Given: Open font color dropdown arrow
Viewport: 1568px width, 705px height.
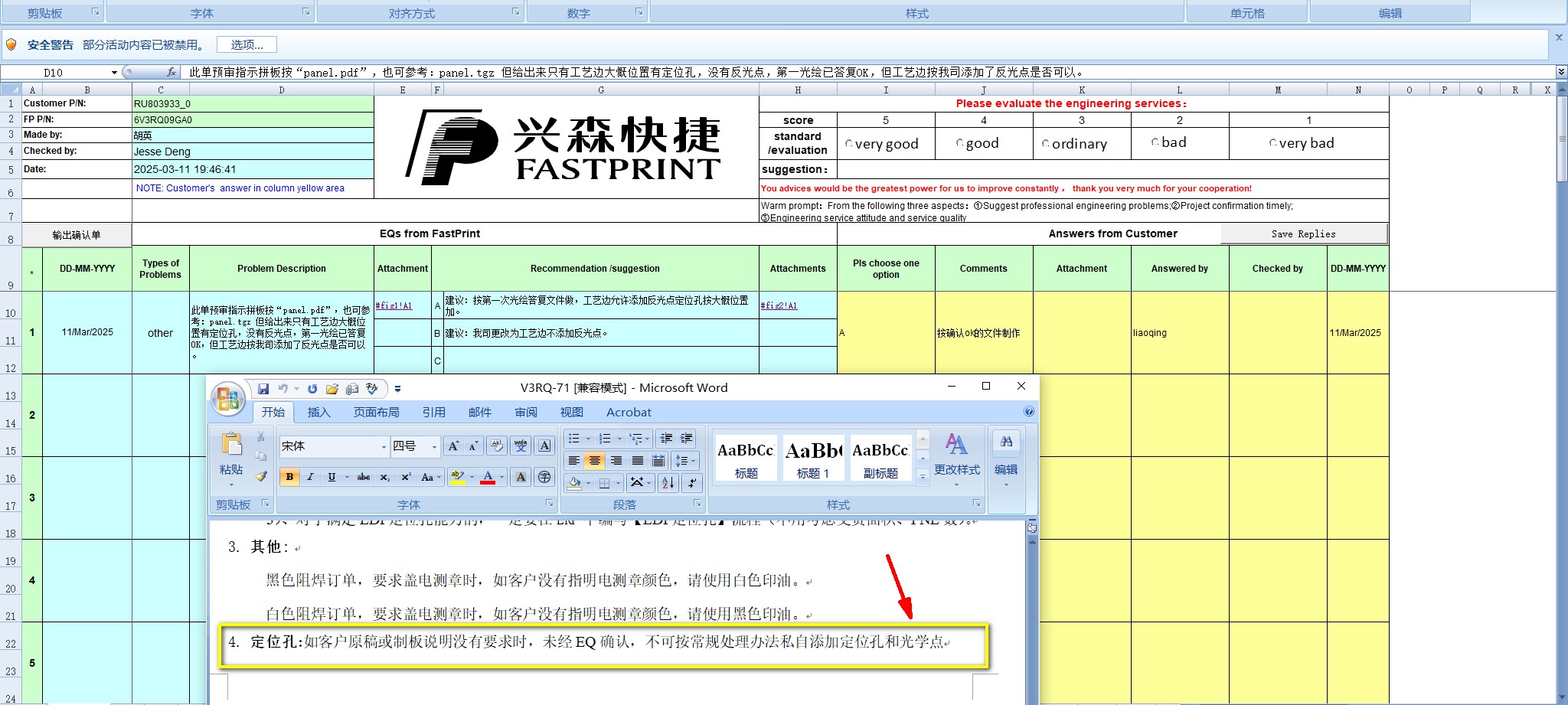Looking at the screenshot, I should coord(502,477).
